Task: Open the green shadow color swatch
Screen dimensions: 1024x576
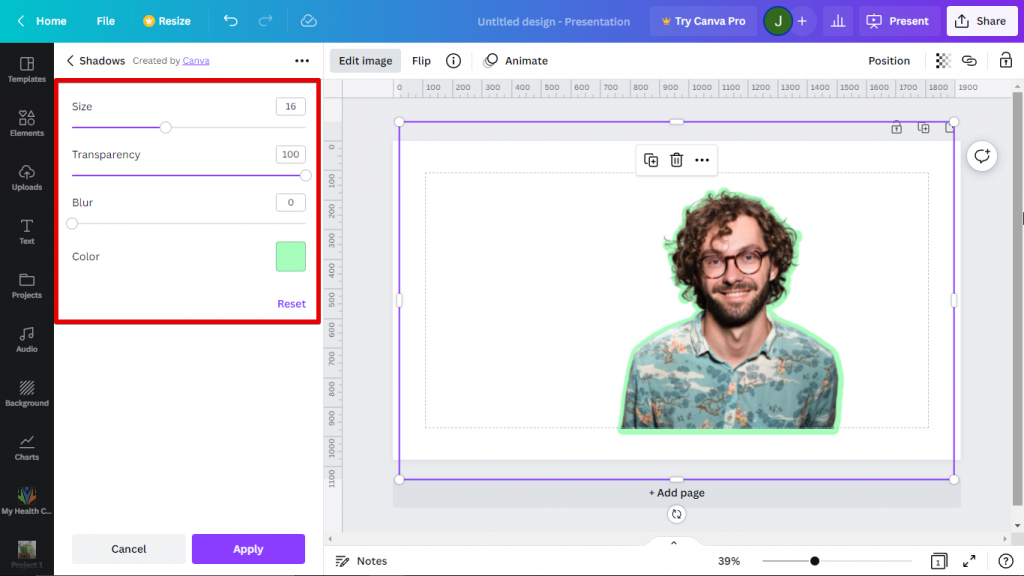Action: pos(290,256)
